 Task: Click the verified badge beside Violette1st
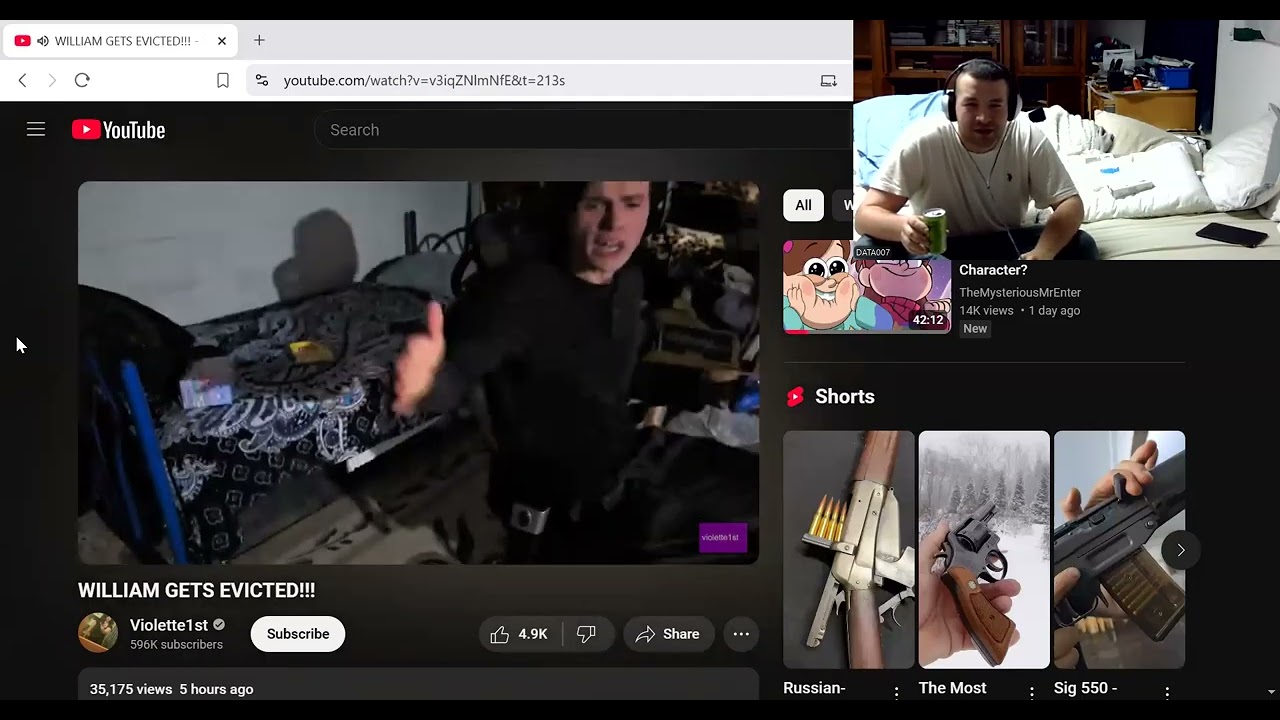(219, 625)
